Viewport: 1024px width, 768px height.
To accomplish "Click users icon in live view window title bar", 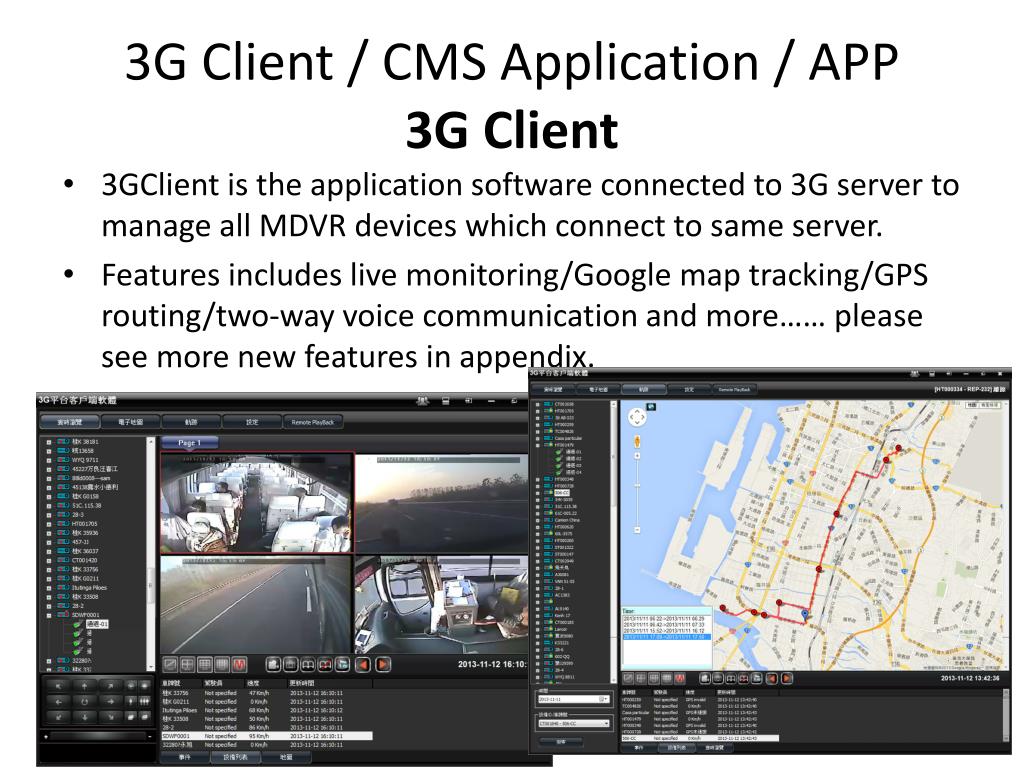I will click(x=423, y=400).
